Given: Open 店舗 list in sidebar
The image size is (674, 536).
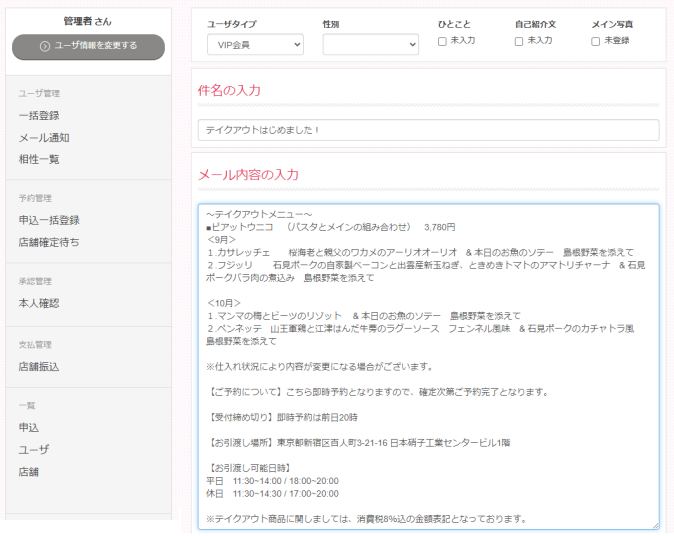Looking at the screenshot, I should coord(29,471).
